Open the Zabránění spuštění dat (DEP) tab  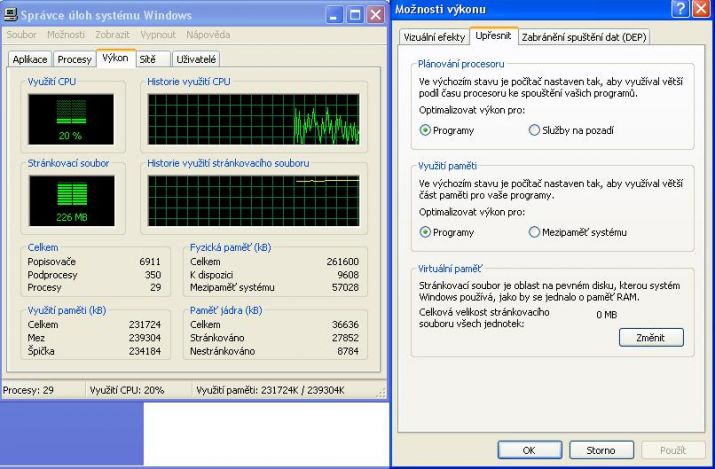coord(584,37)
